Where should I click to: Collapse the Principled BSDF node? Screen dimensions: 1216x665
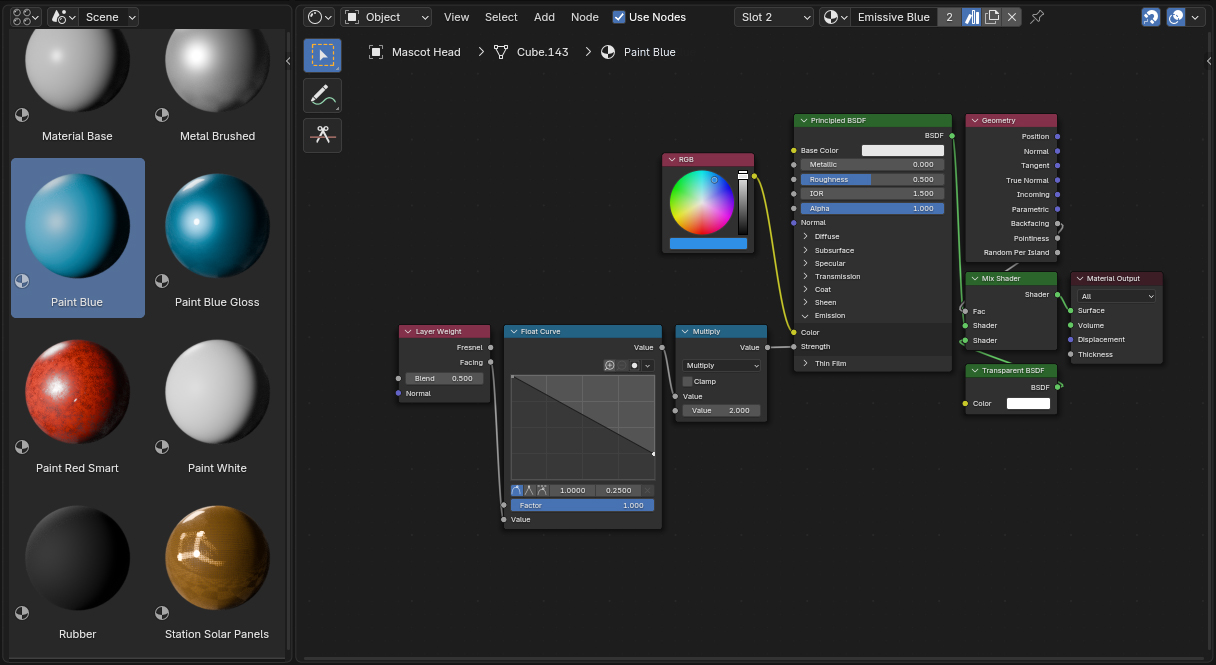(x=802, y=120)
